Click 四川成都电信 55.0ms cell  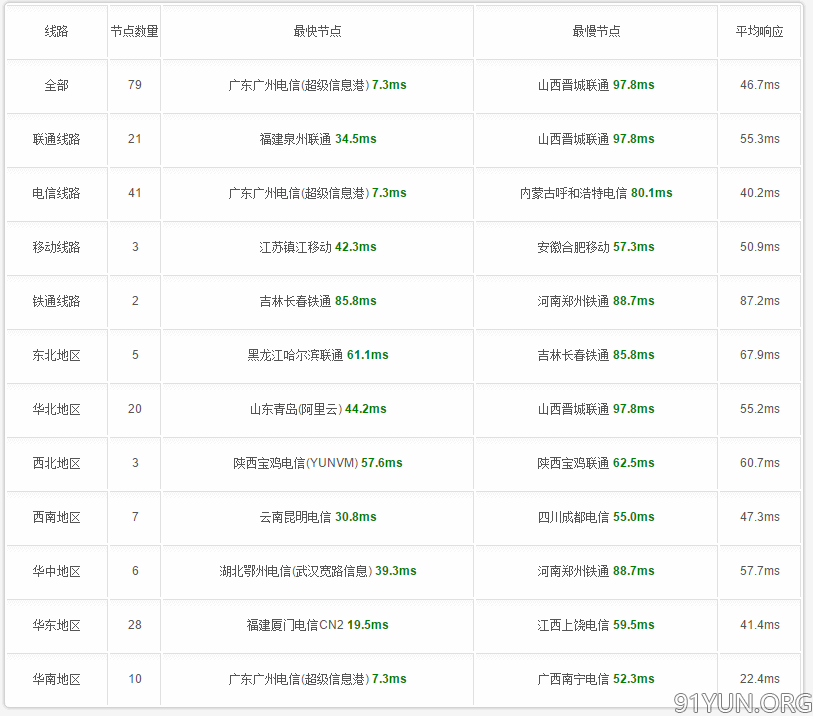[x=596, y=517]
